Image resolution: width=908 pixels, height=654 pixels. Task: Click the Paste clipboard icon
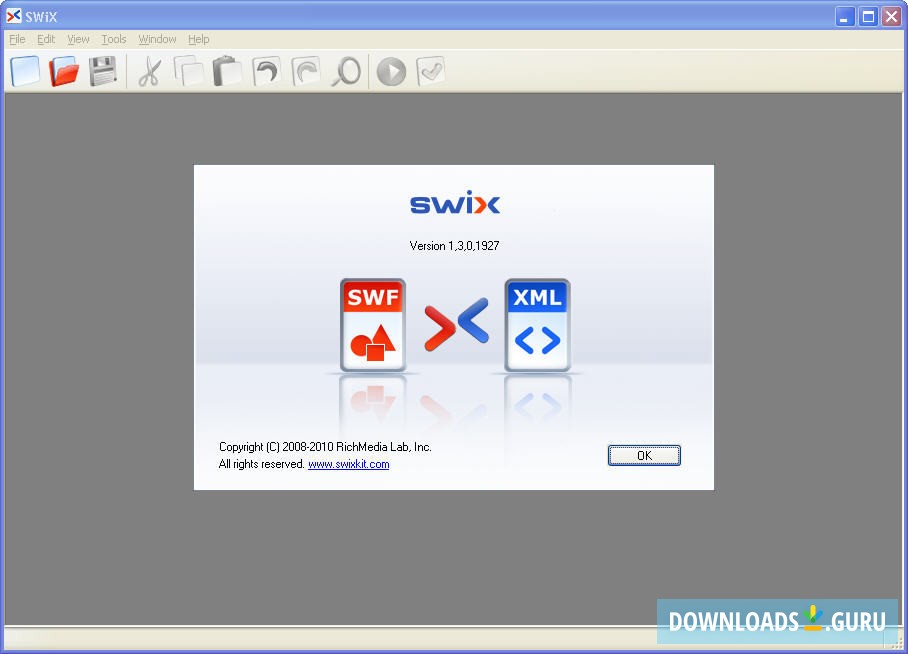coord(228,71)
